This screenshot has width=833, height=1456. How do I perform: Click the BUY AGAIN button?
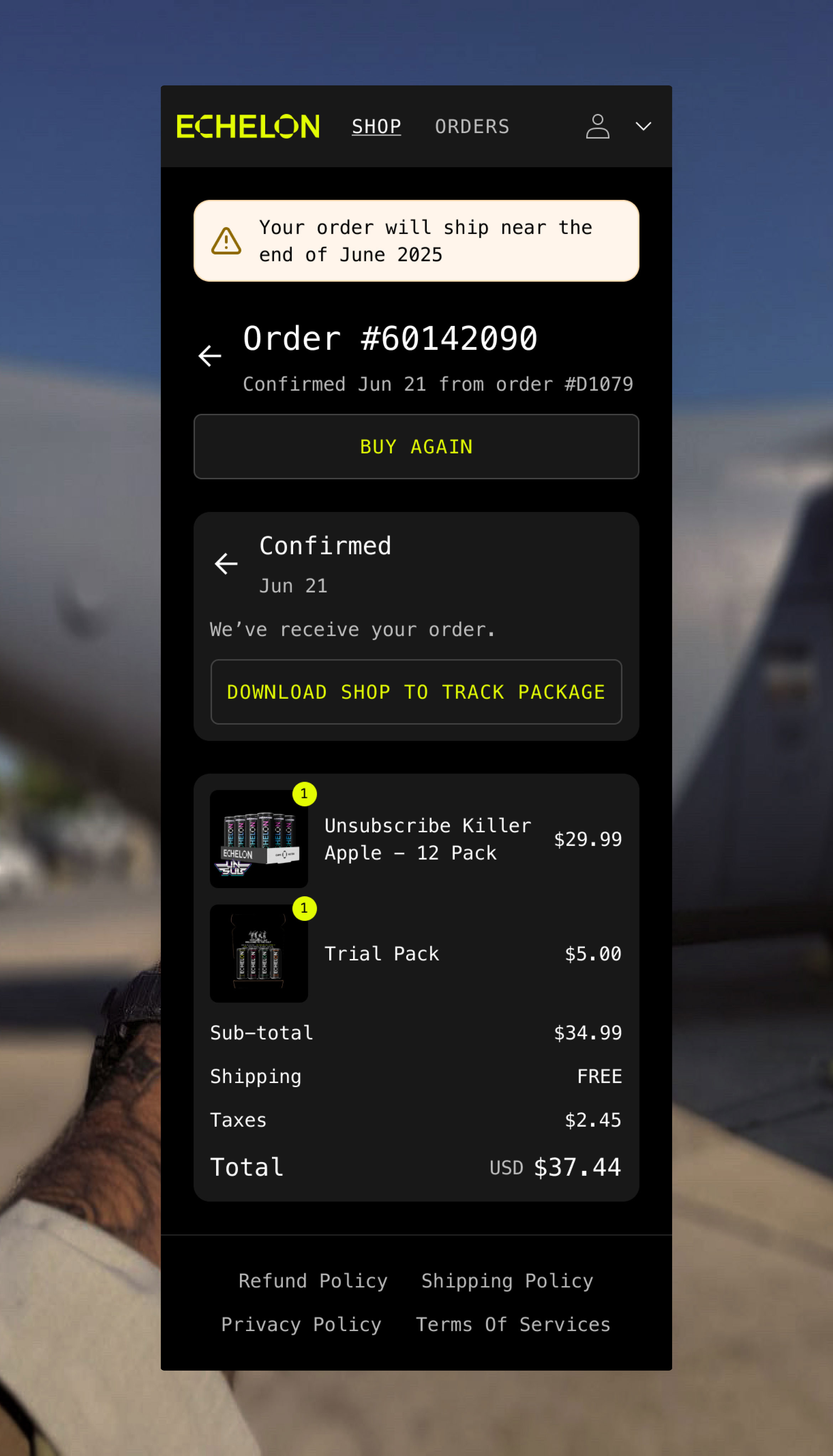416,447
